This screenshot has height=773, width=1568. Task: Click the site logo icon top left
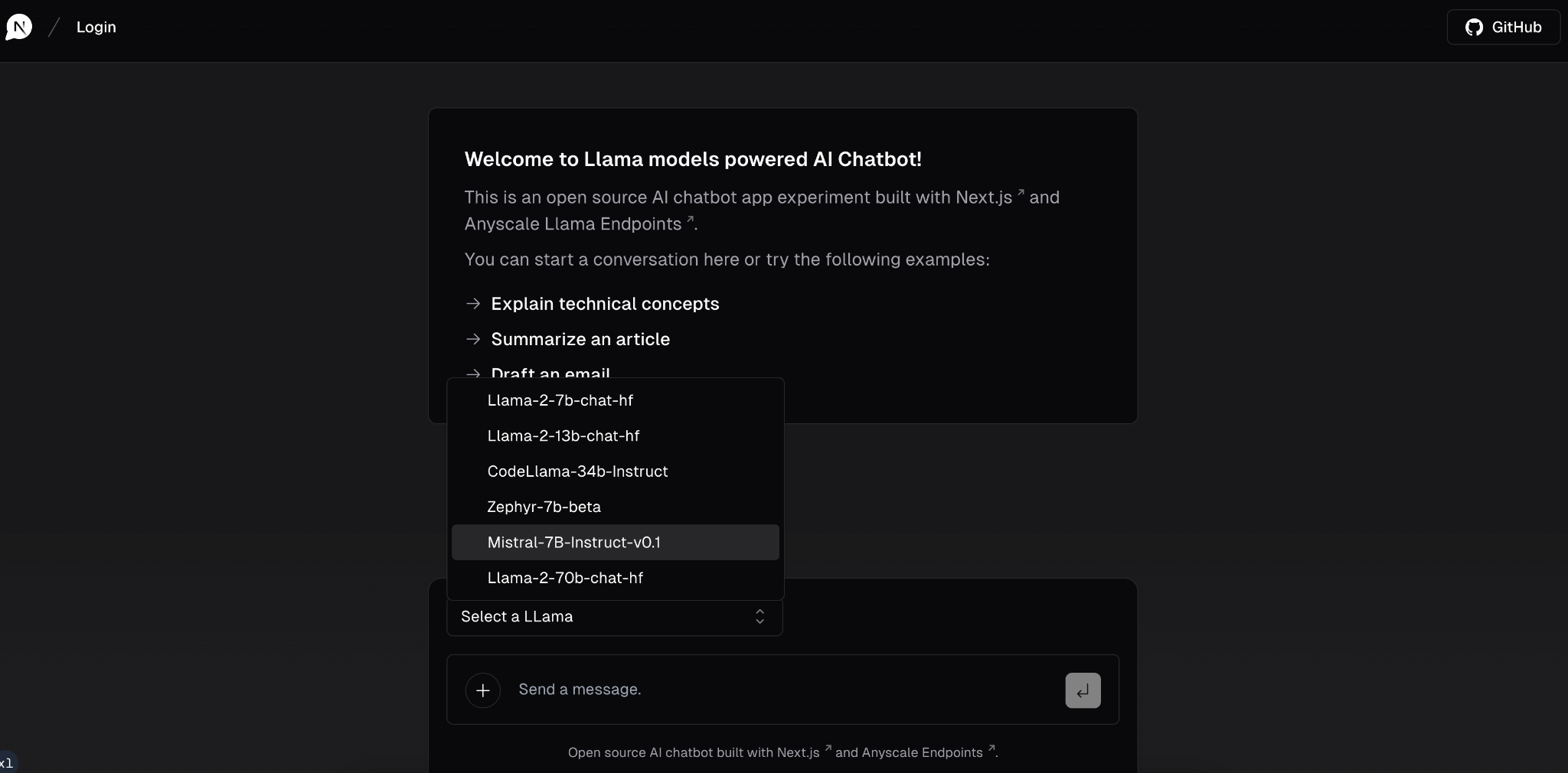[x=19, y=26]
